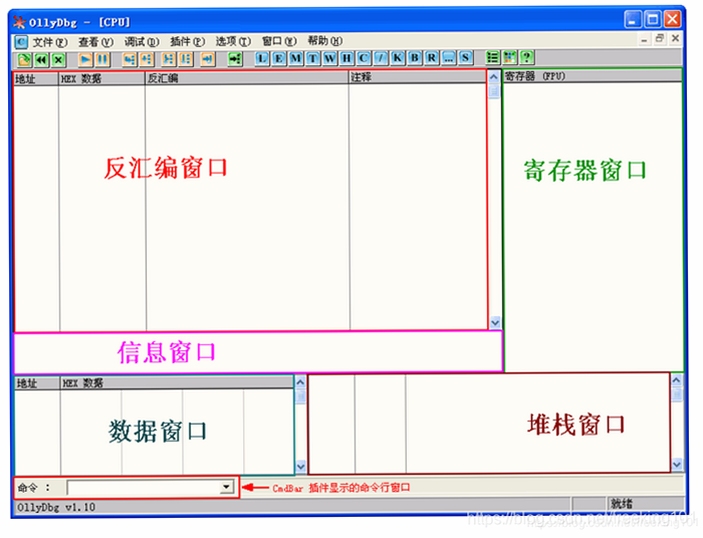Open CPU window (C) toolbar icon
This screenshot has width=703, height=538.
364,58
